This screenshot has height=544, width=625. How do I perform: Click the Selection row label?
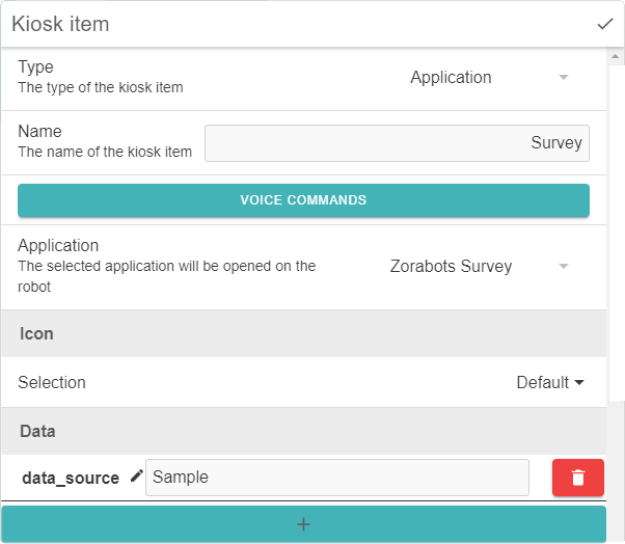coord(52,383)
